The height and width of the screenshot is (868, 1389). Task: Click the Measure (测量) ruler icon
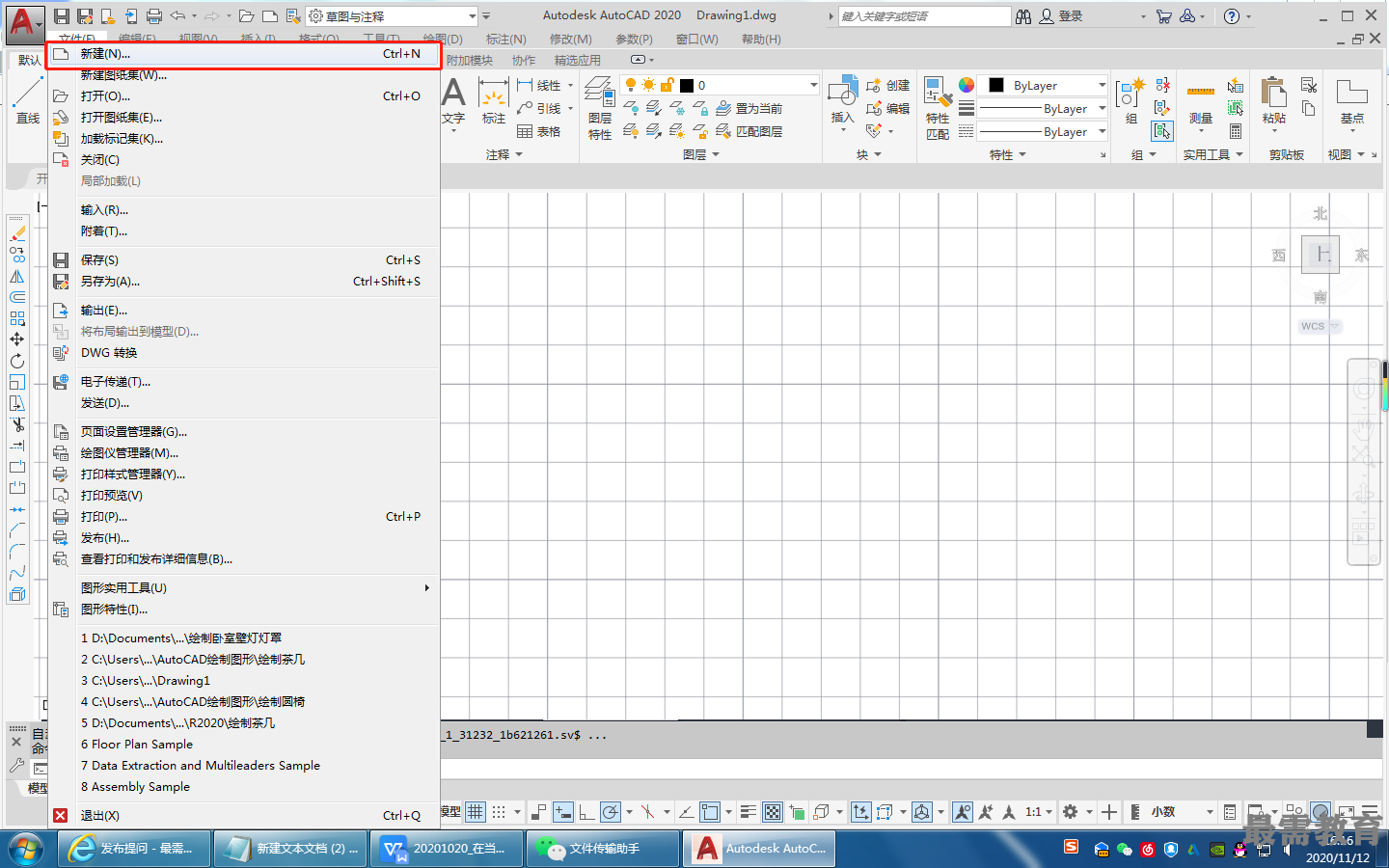click(x=1201, y=93)
